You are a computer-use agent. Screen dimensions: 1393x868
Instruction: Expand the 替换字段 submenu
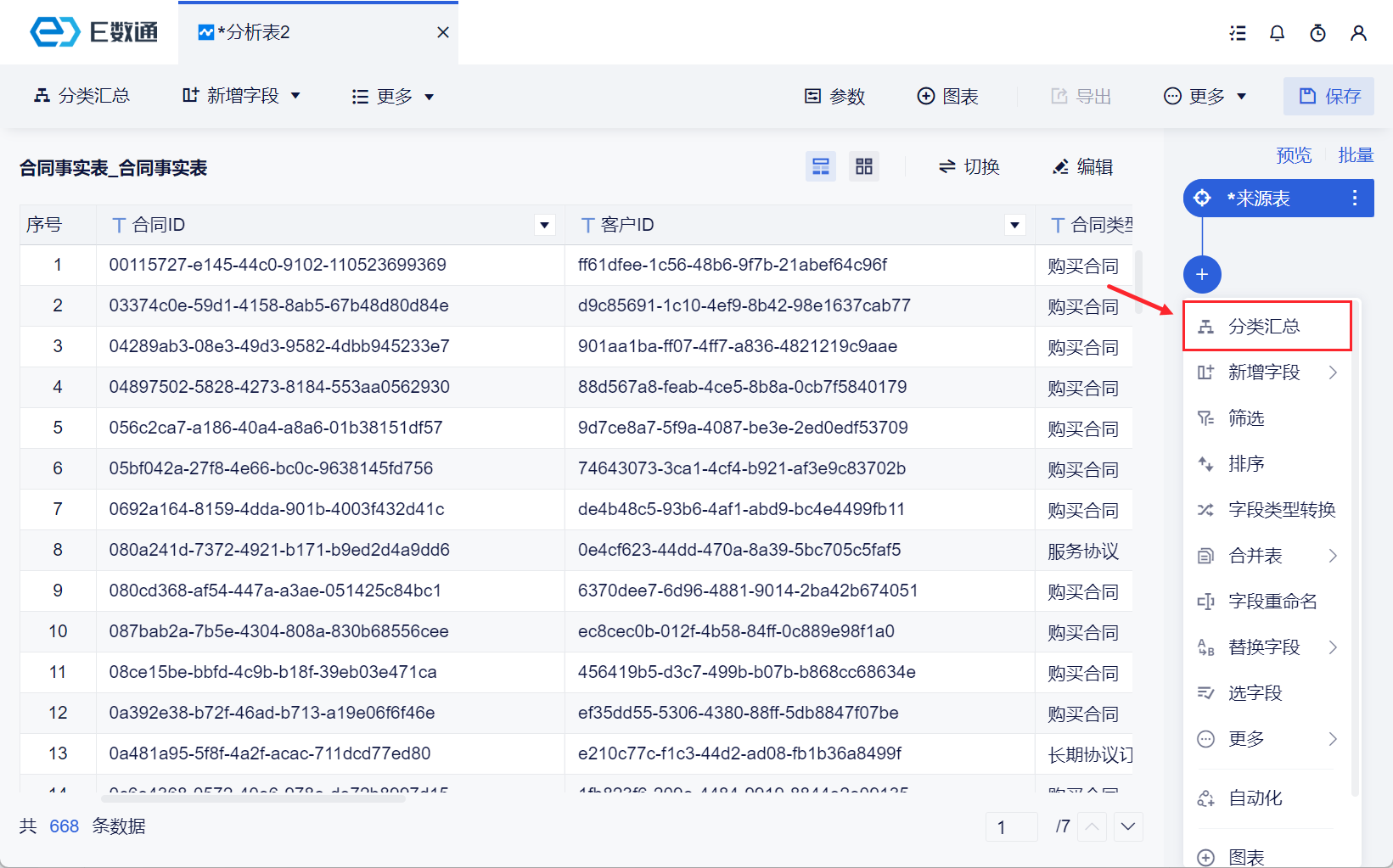[x=1267, y=647]
